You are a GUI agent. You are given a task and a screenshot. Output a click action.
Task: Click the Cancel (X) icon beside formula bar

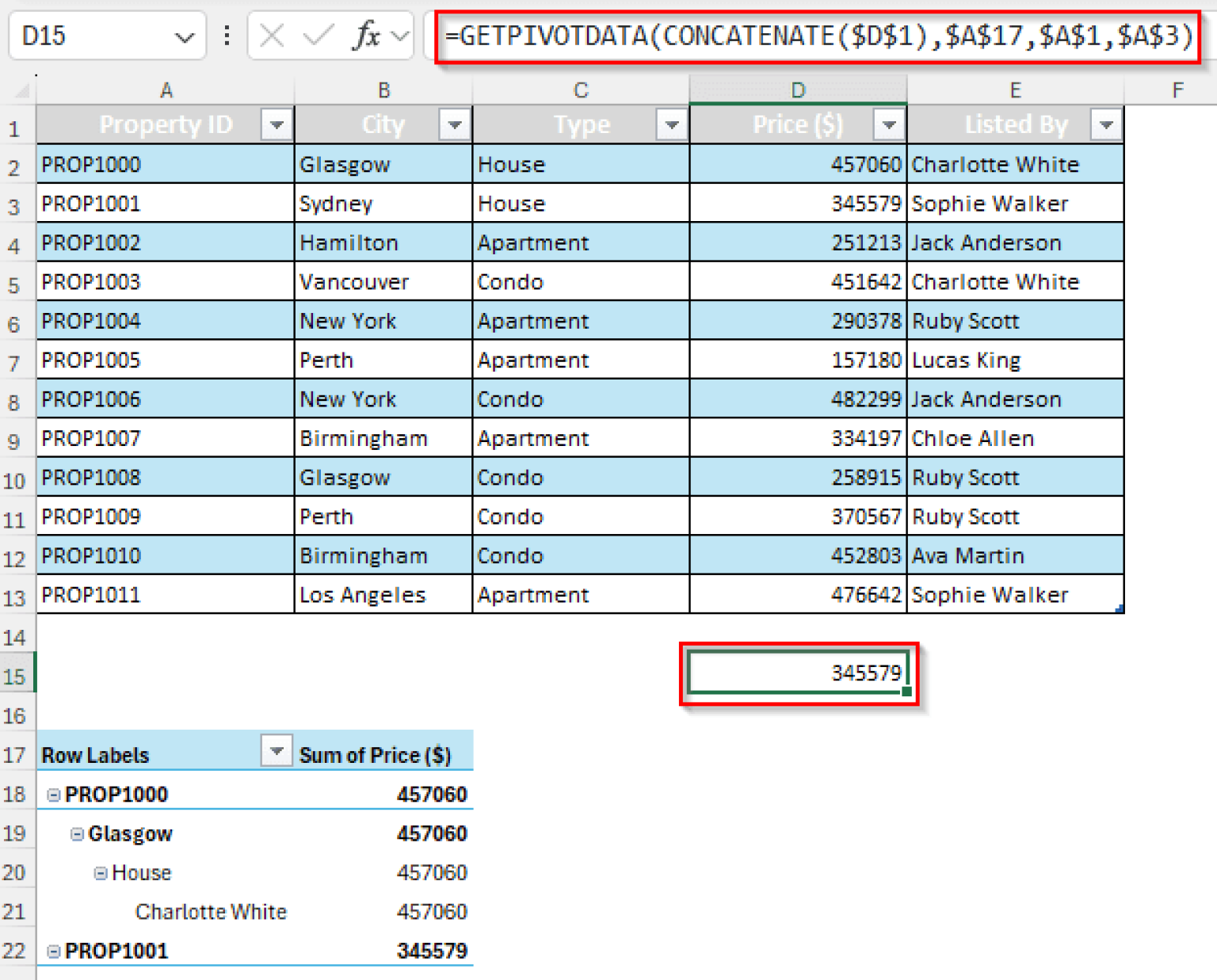click(x=270, y=35)
